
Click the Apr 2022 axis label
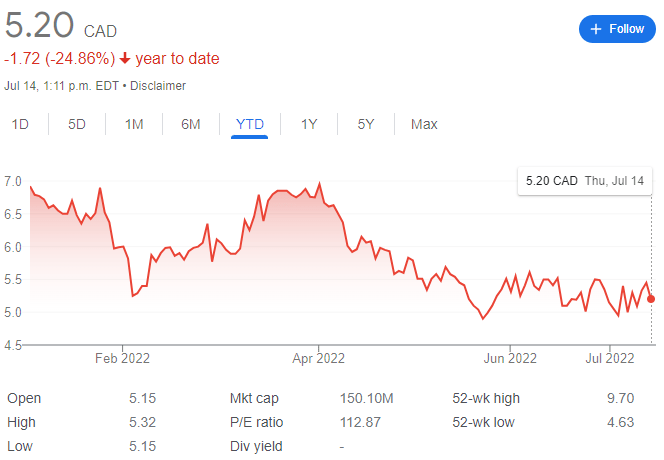[318, 358]
